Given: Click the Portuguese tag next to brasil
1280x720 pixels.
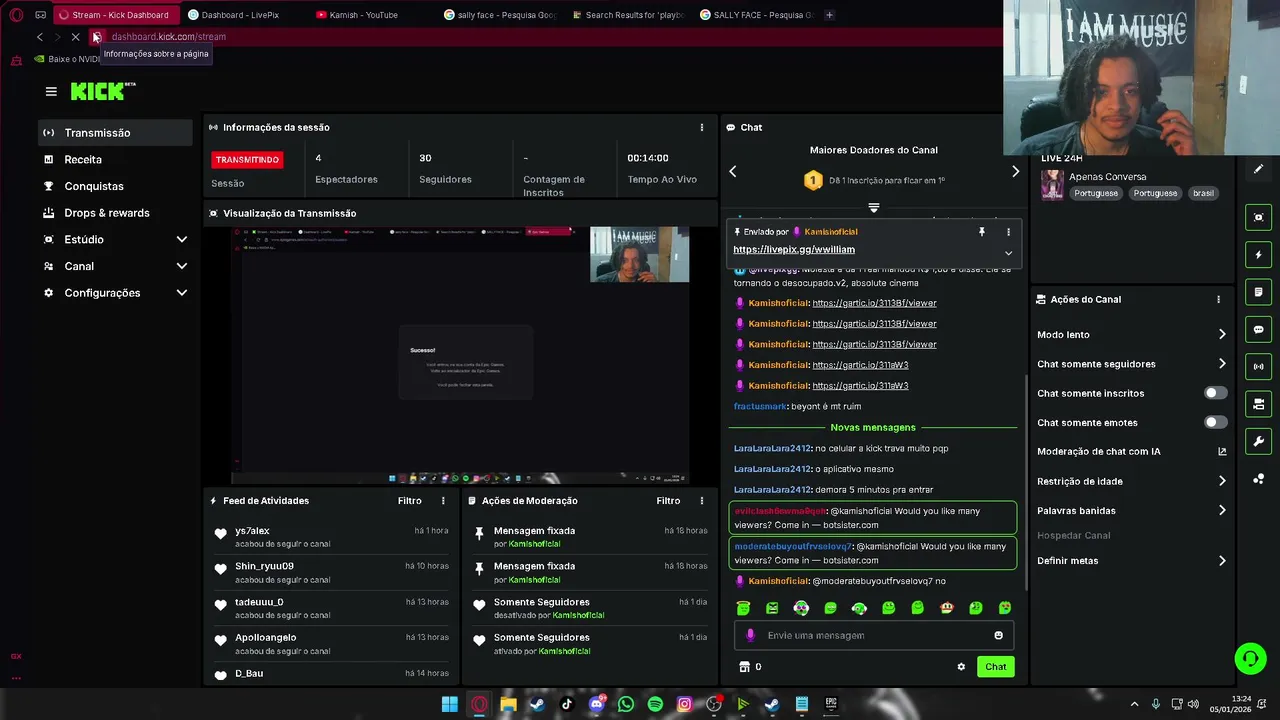Looking at the screenshot, I should point(1155,193).
